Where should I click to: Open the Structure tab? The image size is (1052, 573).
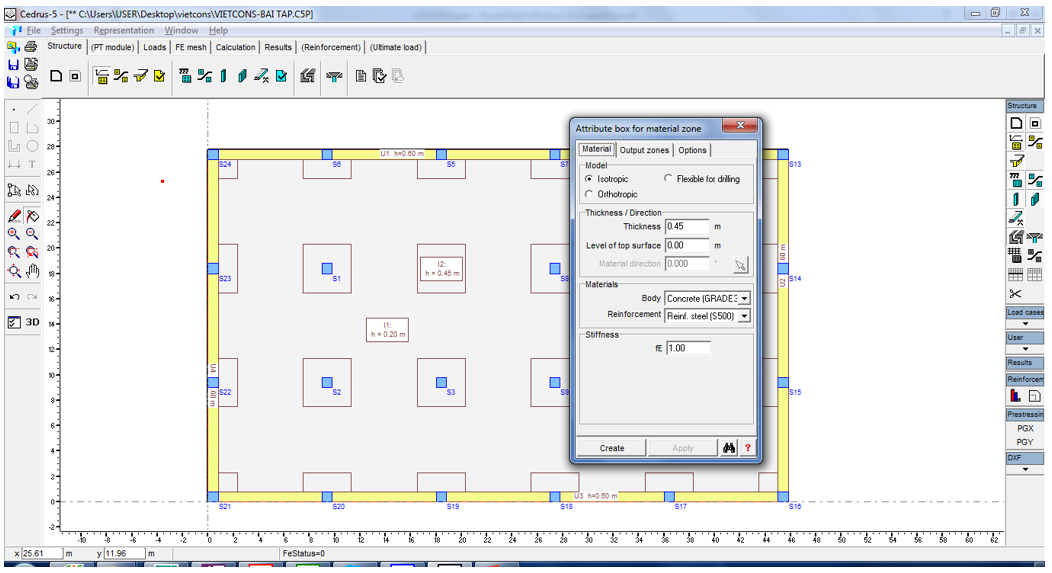click(x=64, y=46)
